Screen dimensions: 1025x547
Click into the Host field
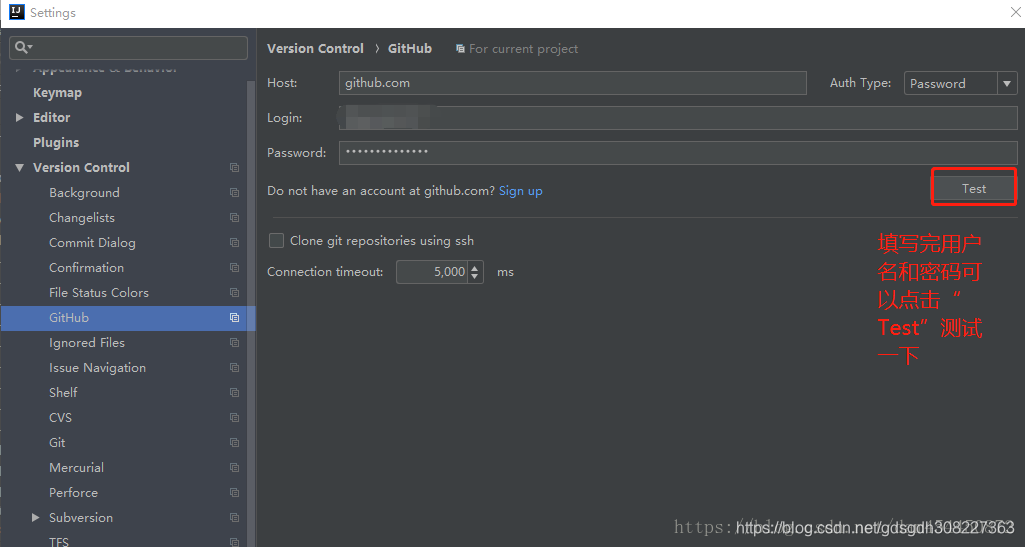click(x=573, y=83)
